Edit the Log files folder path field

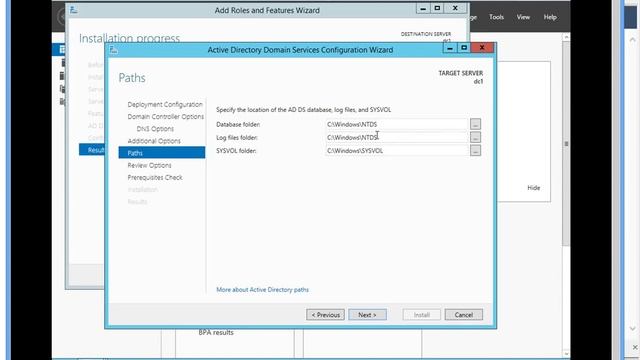coord(396,137)
